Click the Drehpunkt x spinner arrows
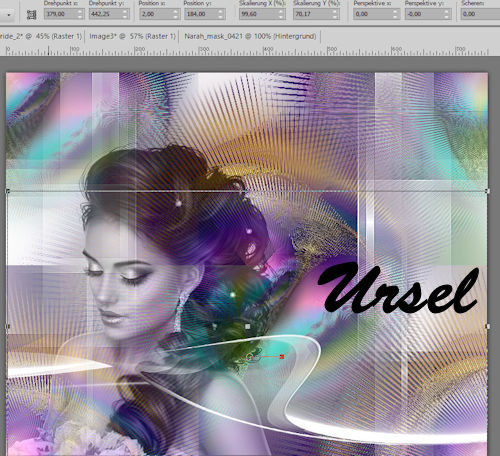 (80, 14)
